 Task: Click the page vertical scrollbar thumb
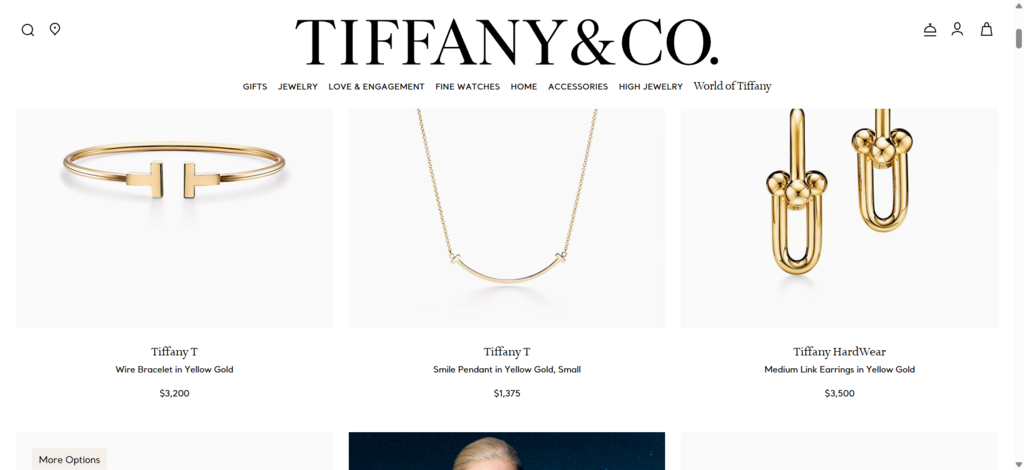[x=1018, y=39]
